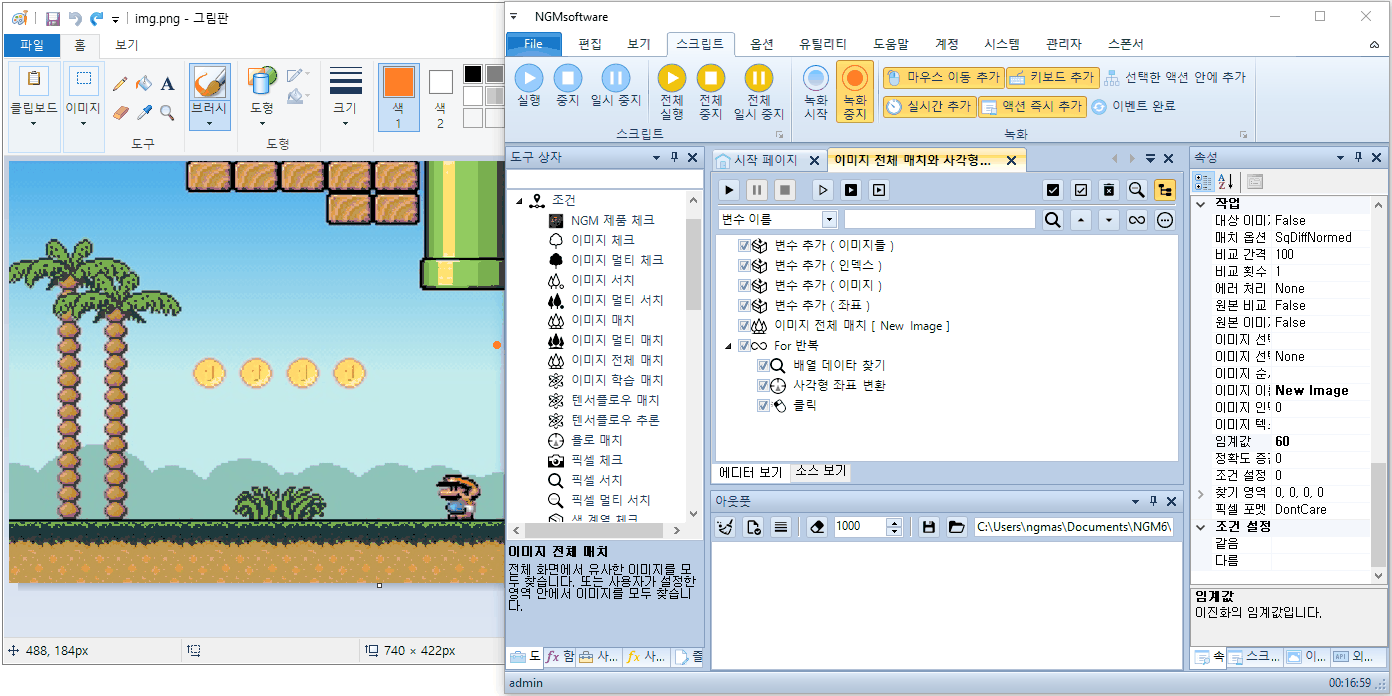Select the eraser tool in Paint
The image size is (1392, 696).
coord(120,112)
